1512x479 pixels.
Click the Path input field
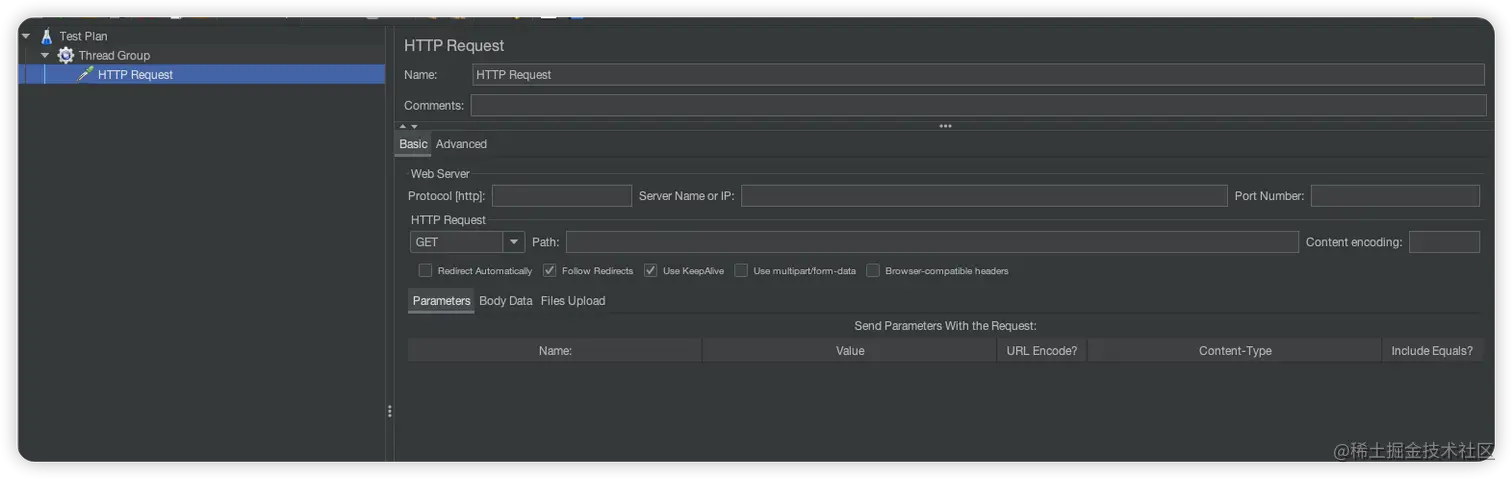[932, 242]
